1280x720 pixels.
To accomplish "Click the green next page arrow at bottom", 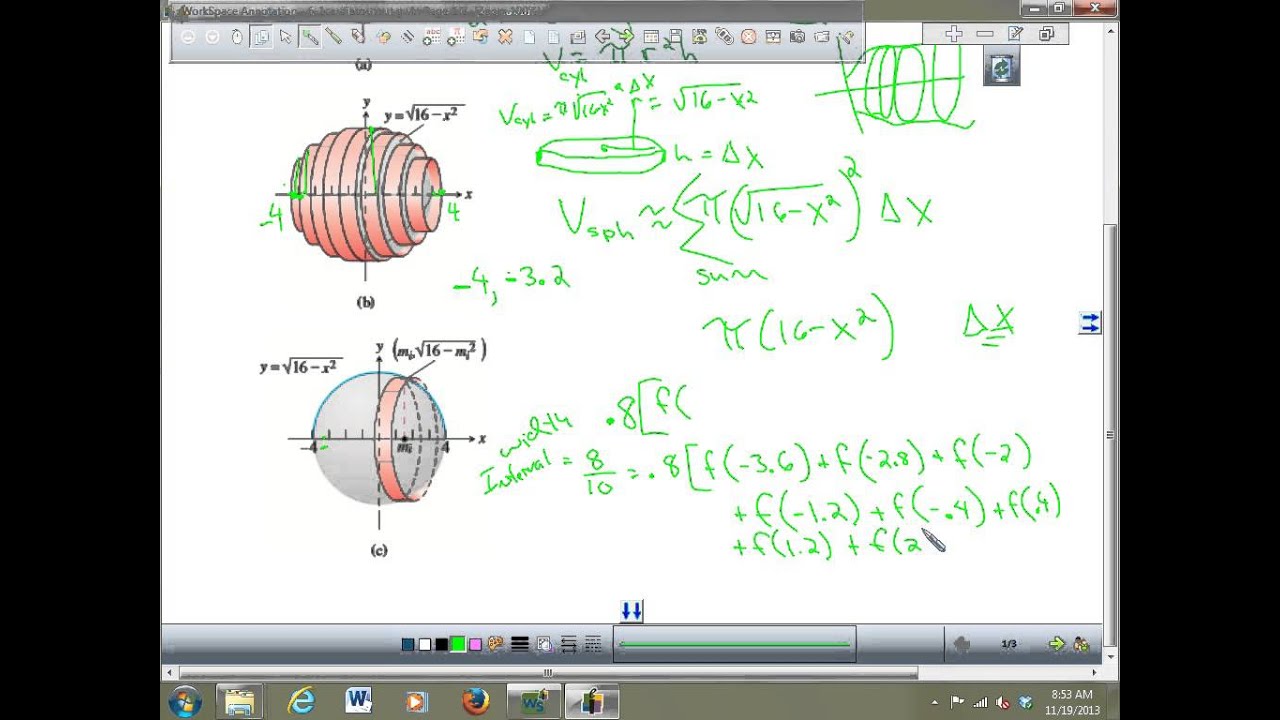I will [x=1056, y=644].
